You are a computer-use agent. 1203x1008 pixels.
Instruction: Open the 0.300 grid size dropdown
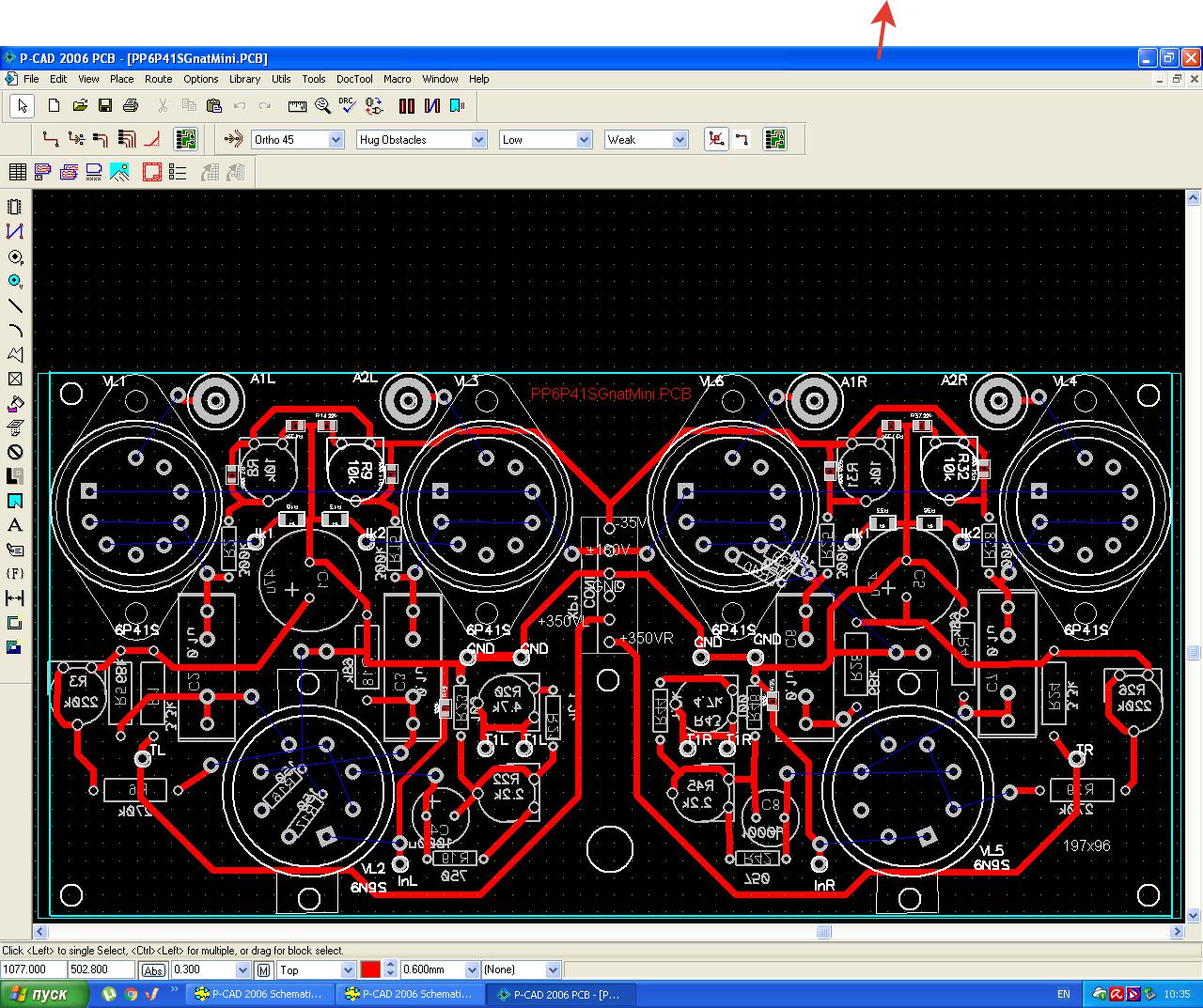[242, 970]
